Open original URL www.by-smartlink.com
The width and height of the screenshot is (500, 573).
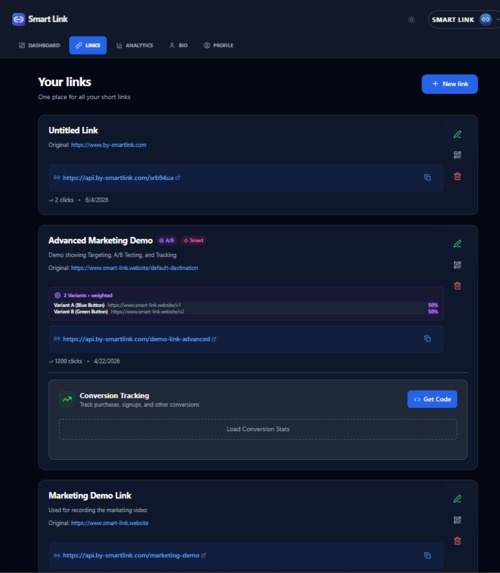pos(109,145)
